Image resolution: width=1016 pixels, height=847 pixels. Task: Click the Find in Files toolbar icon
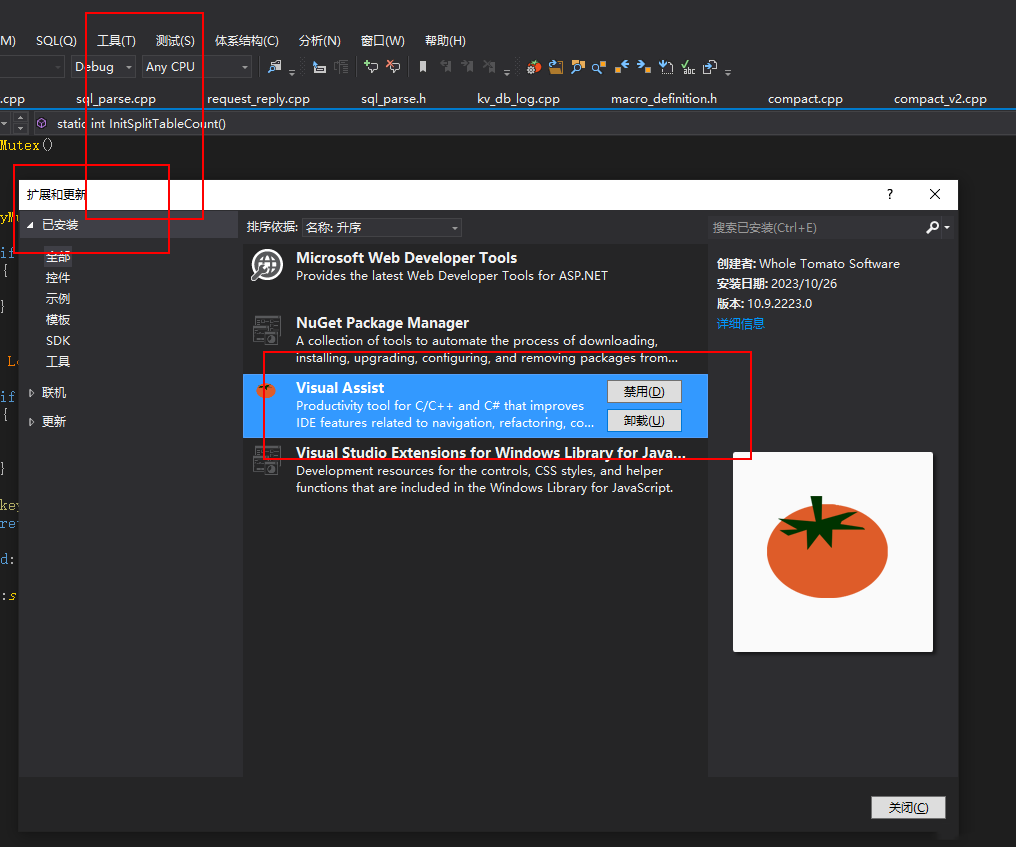click(275, 67)
